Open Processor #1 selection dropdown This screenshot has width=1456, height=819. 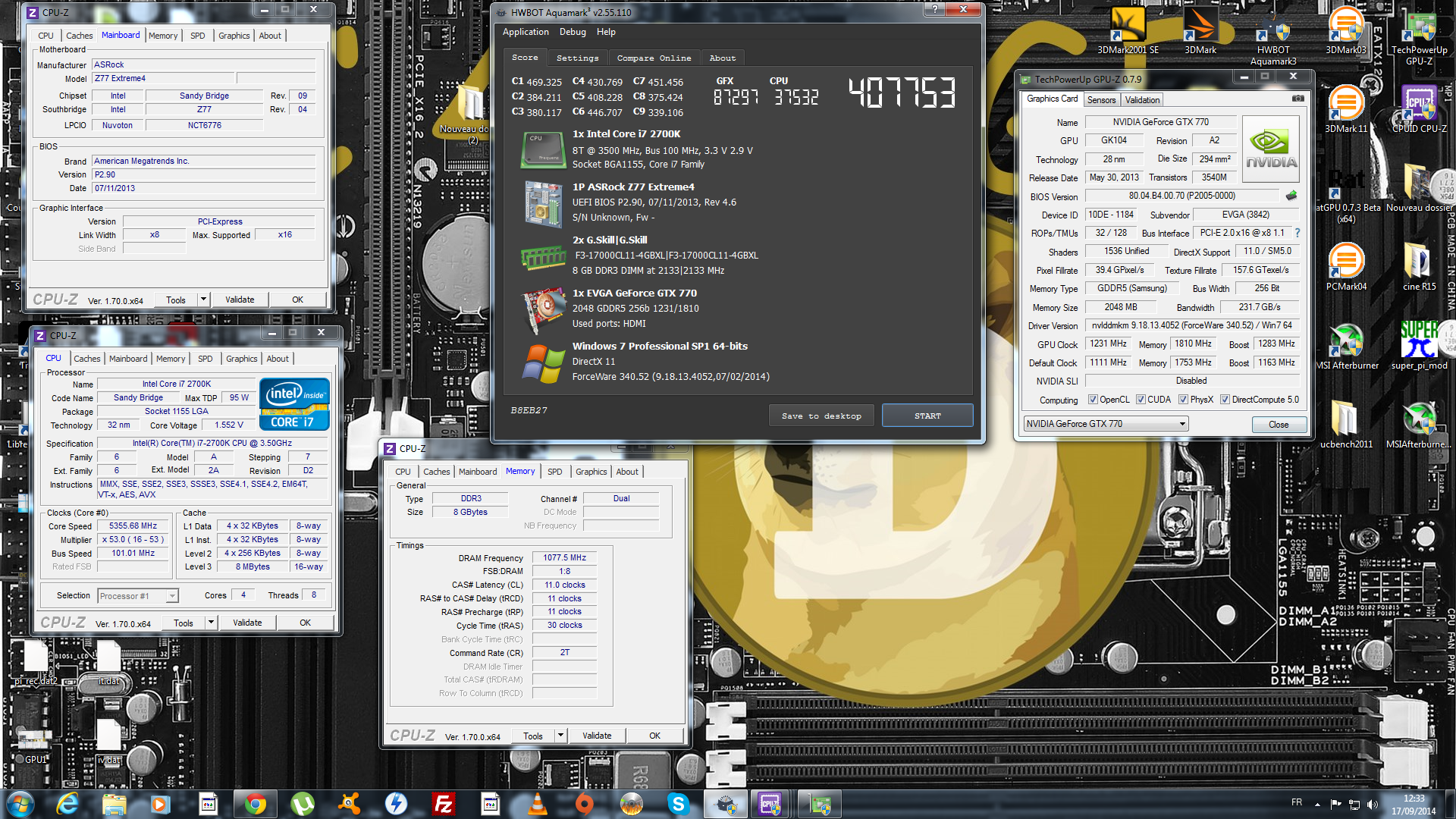pyautogui.click(x=138, y=596)
